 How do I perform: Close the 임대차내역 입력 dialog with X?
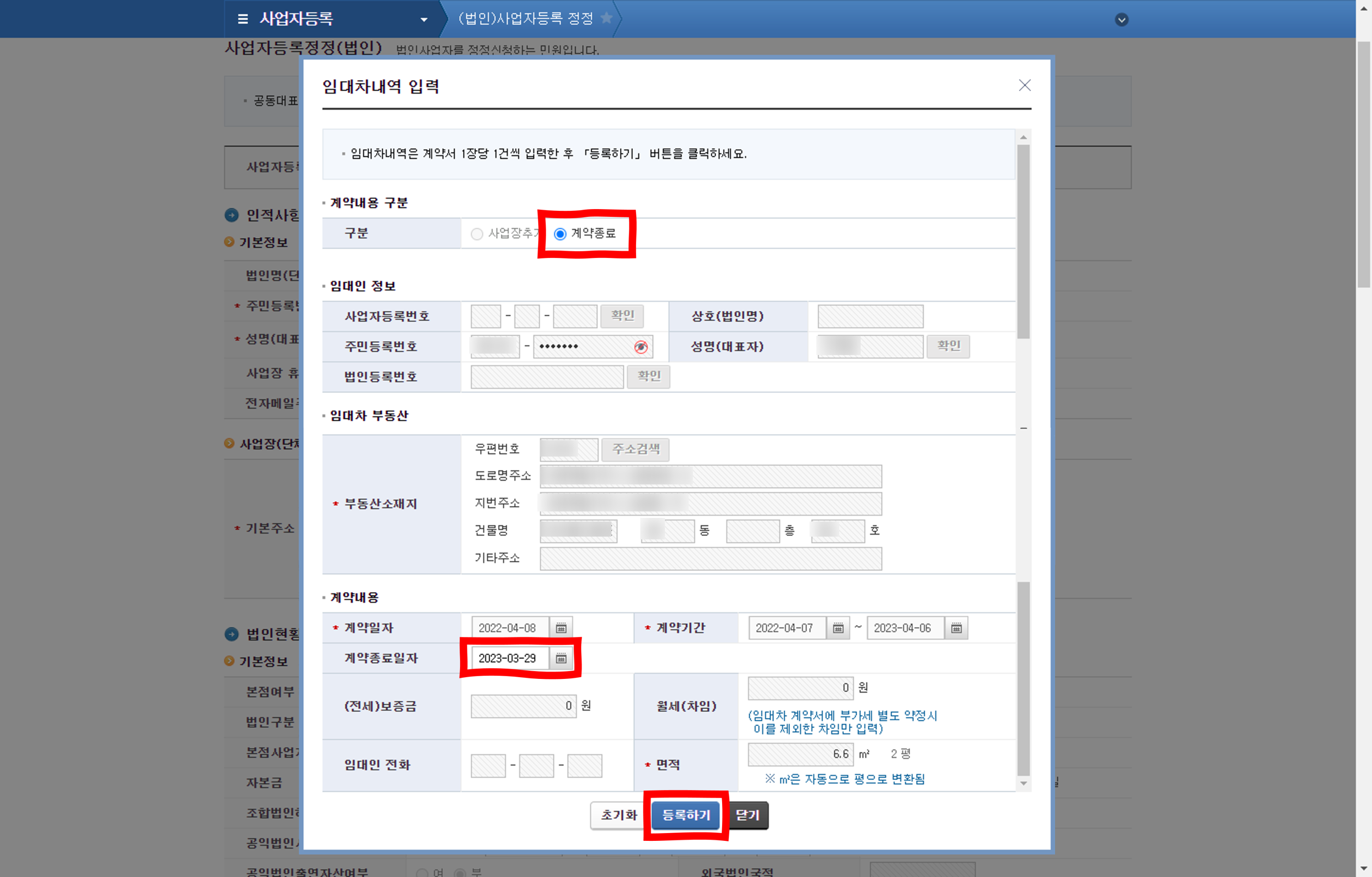point(1024,86)
